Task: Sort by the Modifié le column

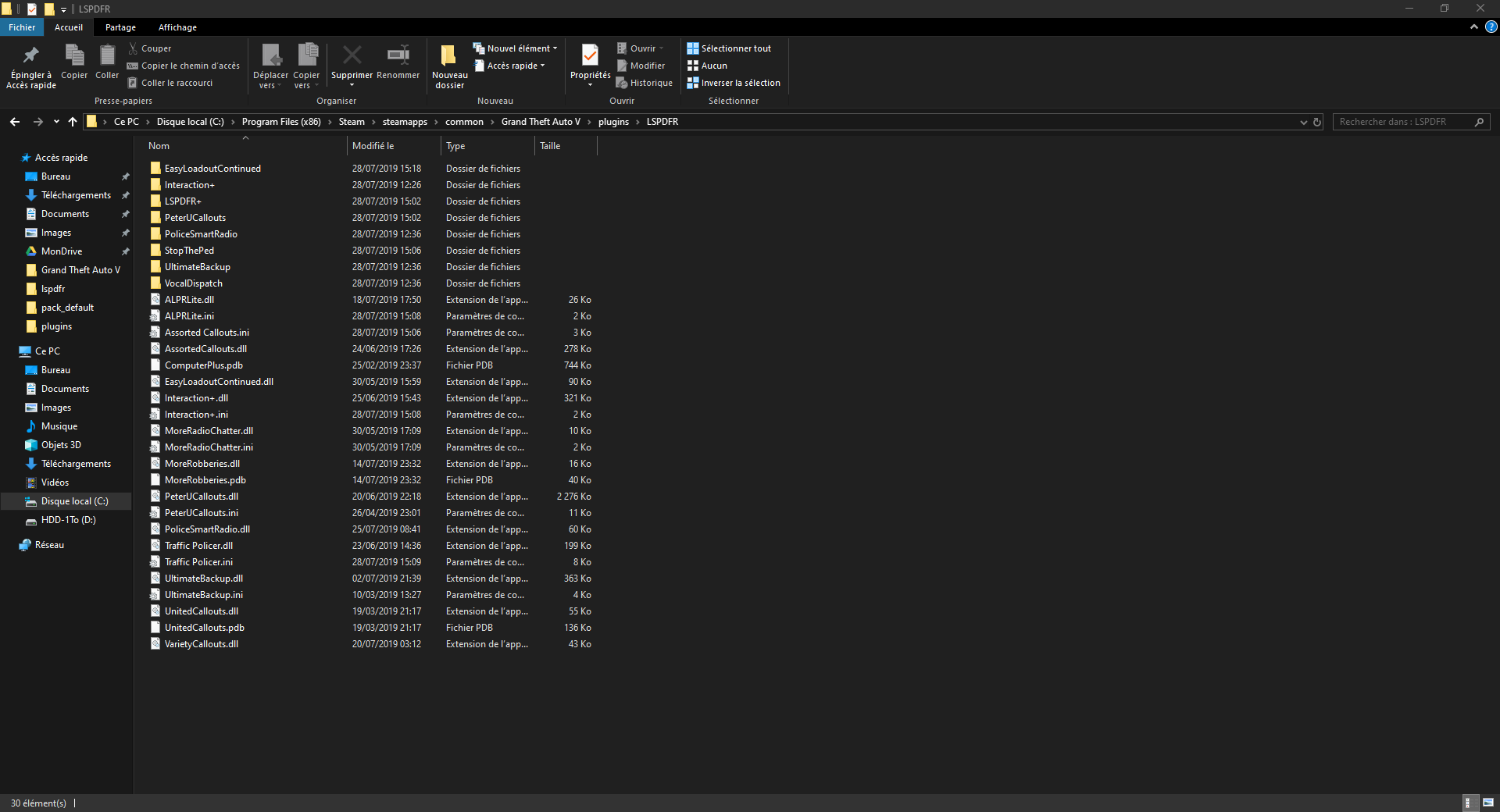Action: click(394, 146)
